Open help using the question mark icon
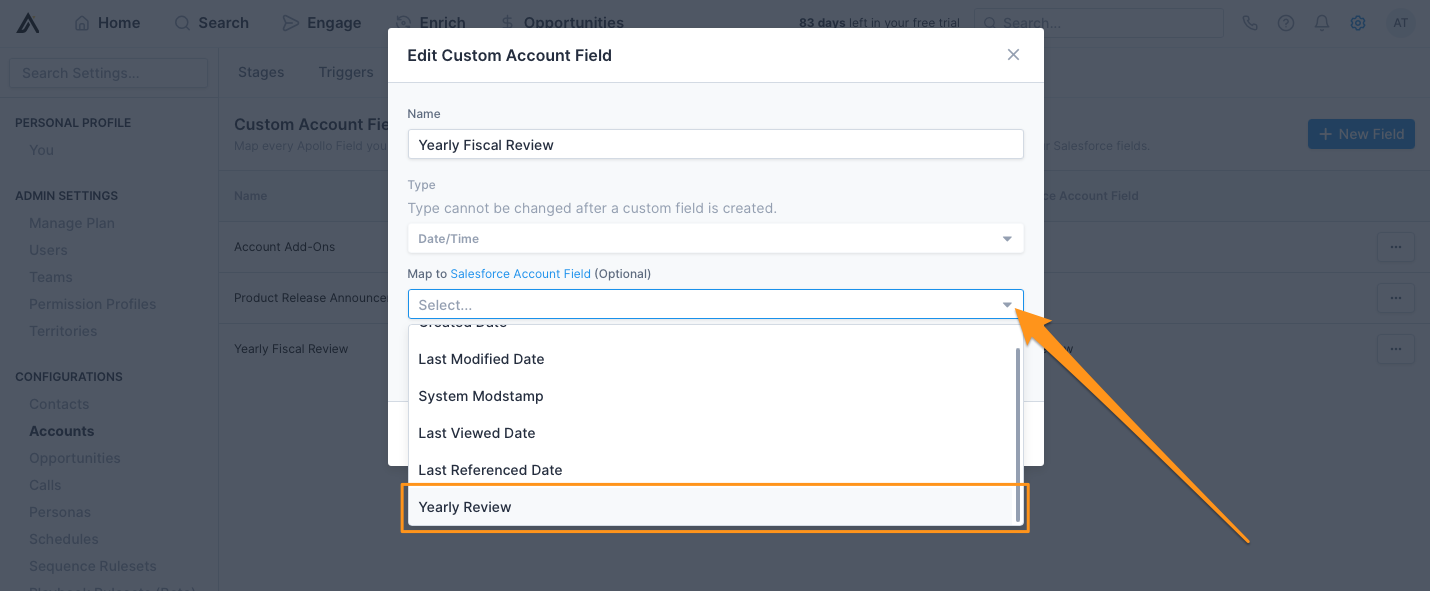 pos(1285,22)
